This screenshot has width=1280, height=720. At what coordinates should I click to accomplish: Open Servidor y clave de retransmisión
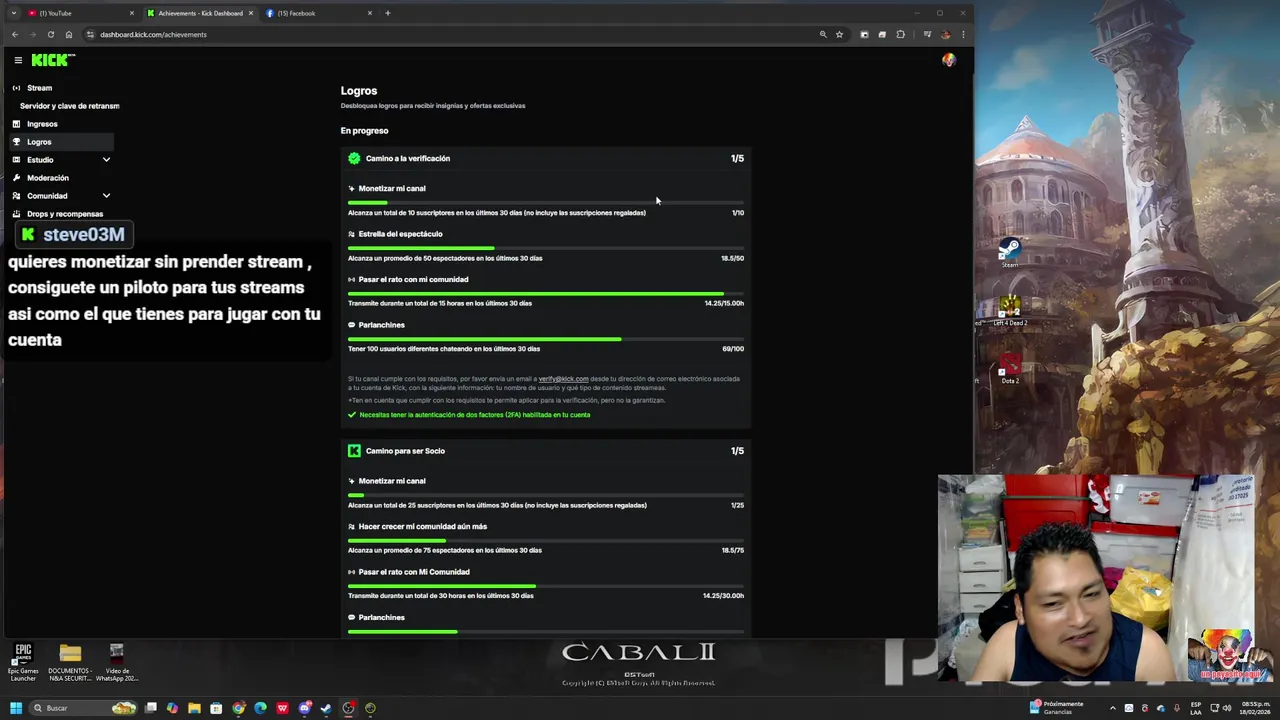point(69,106)
